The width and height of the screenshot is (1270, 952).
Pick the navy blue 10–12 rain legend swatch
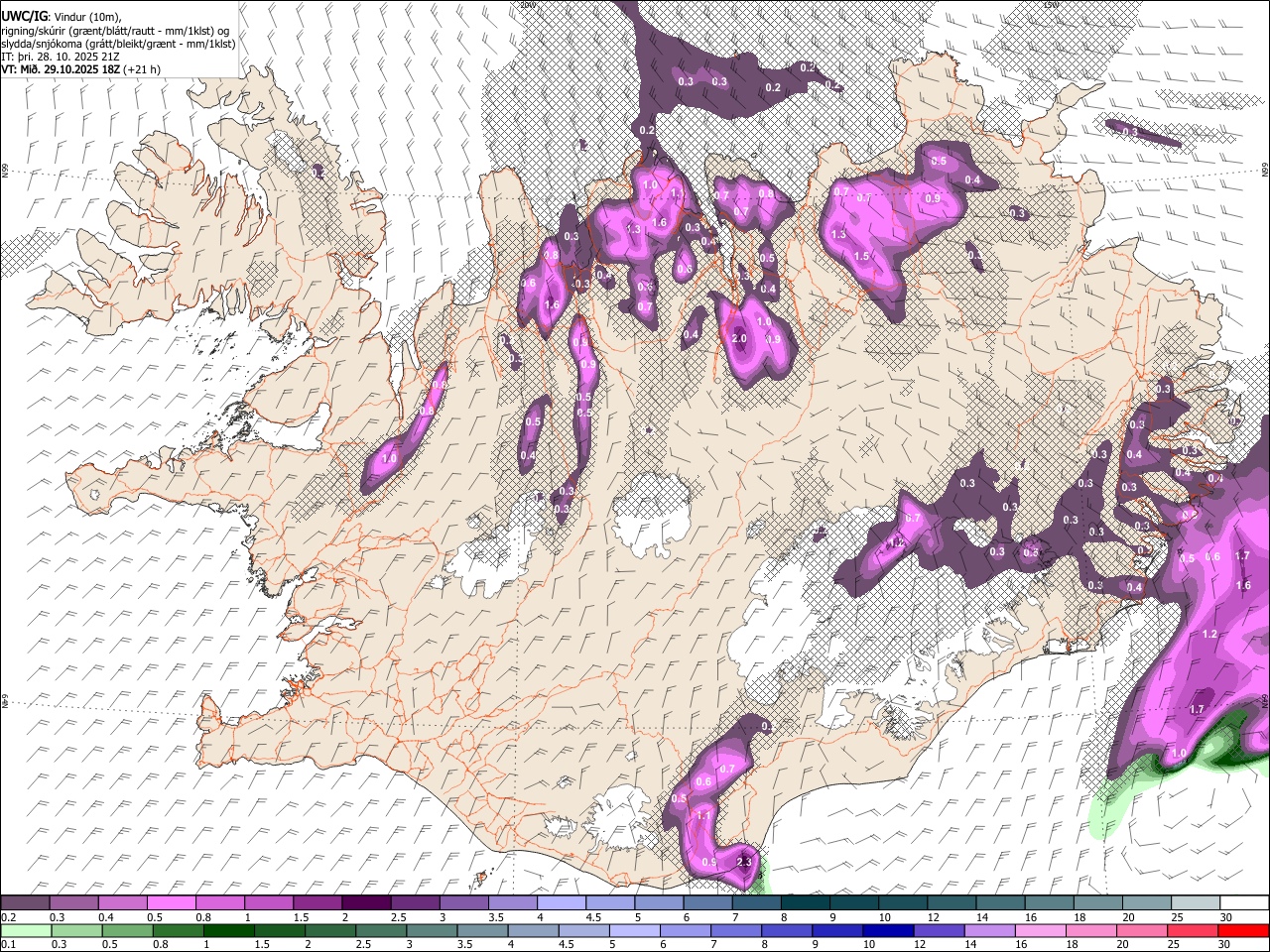click(888, 930)
